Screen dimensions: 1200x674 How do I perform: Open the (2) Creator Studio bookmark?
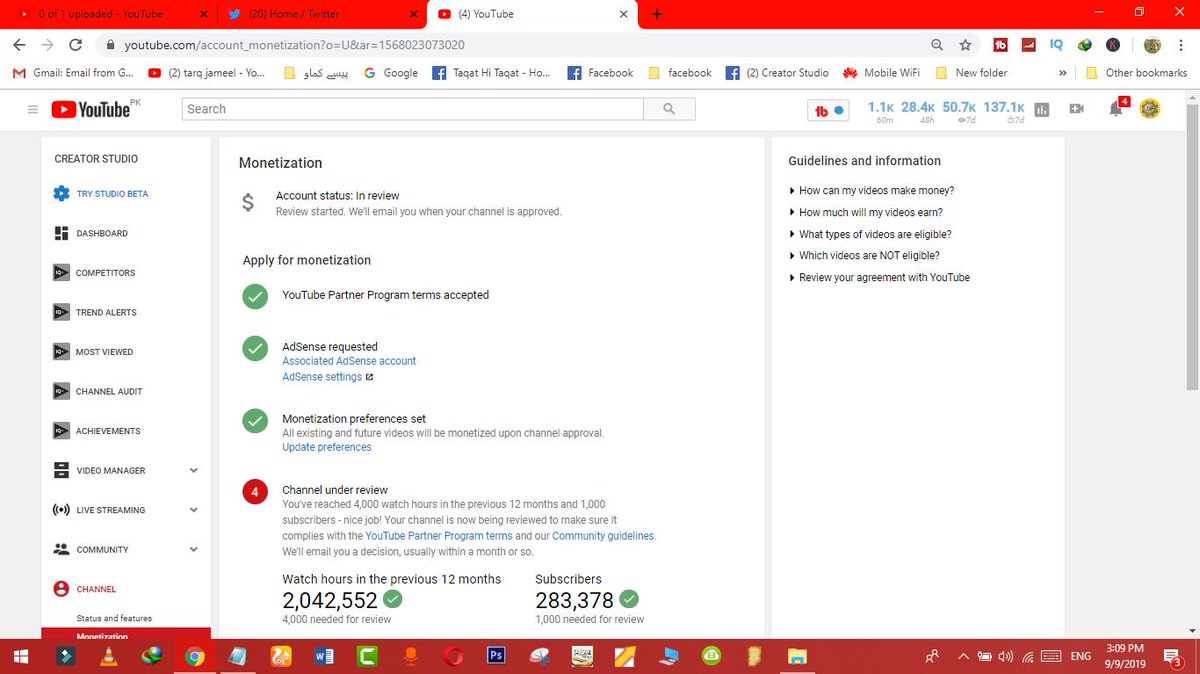pos(778,73)
